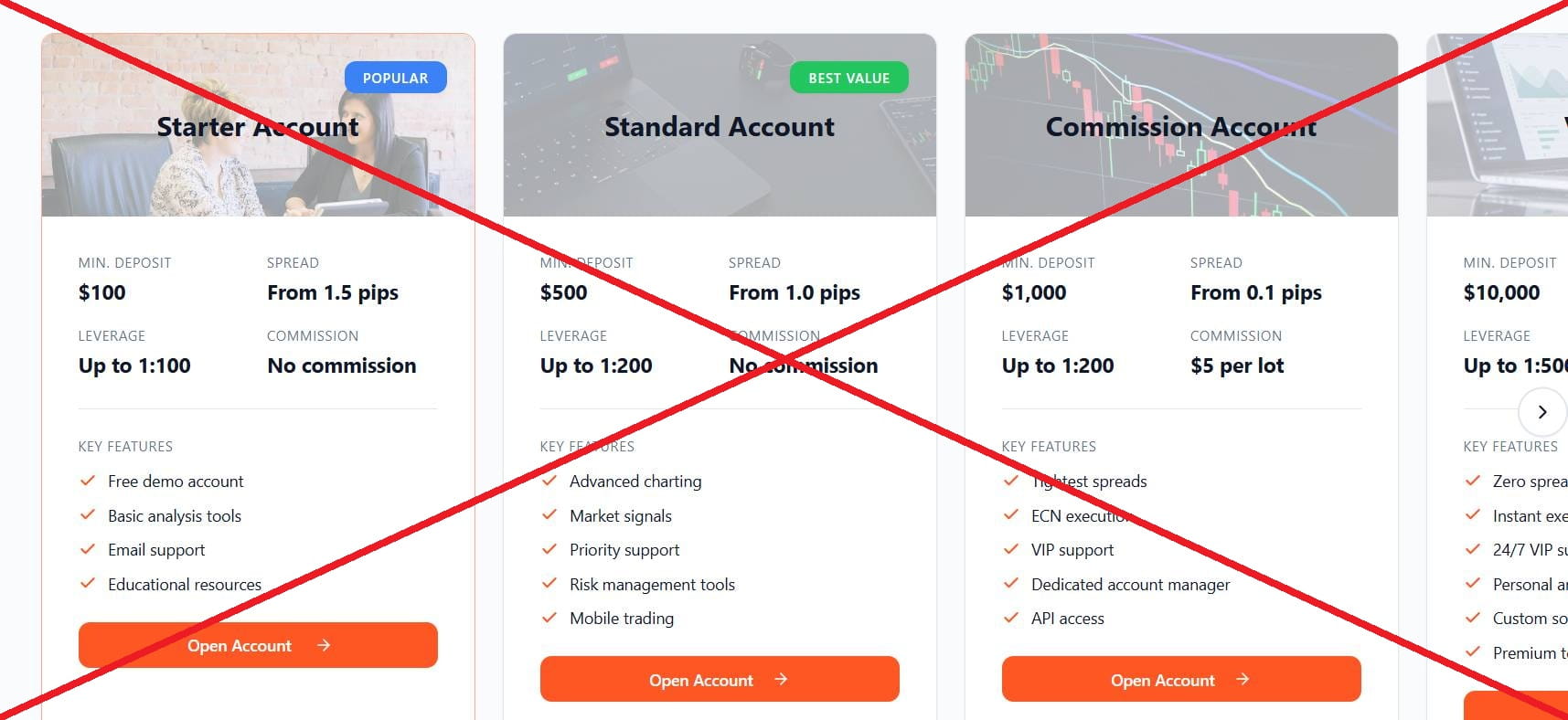Select the BEST VALUE badge on Standard Account
1568x720 pixels.
click(x=848, y=78)
